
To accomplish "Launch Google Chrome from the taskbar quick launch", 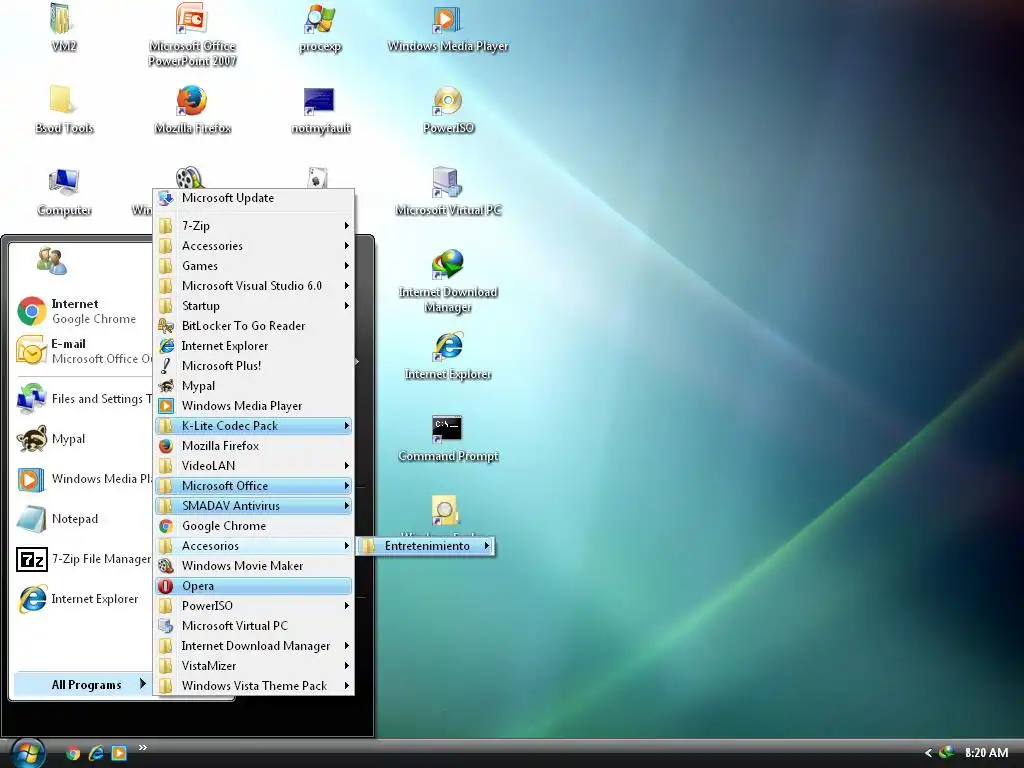I will [73, 753].
